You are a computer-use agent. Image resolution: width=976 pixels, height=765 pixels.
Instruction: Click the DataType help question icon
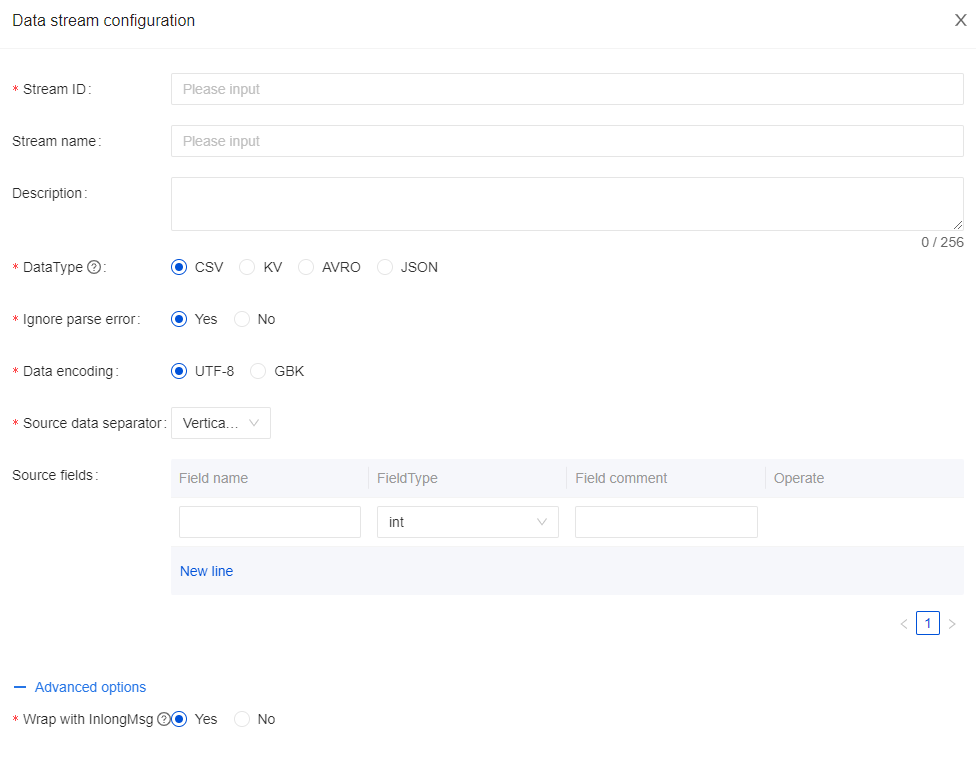click(94, 267)
